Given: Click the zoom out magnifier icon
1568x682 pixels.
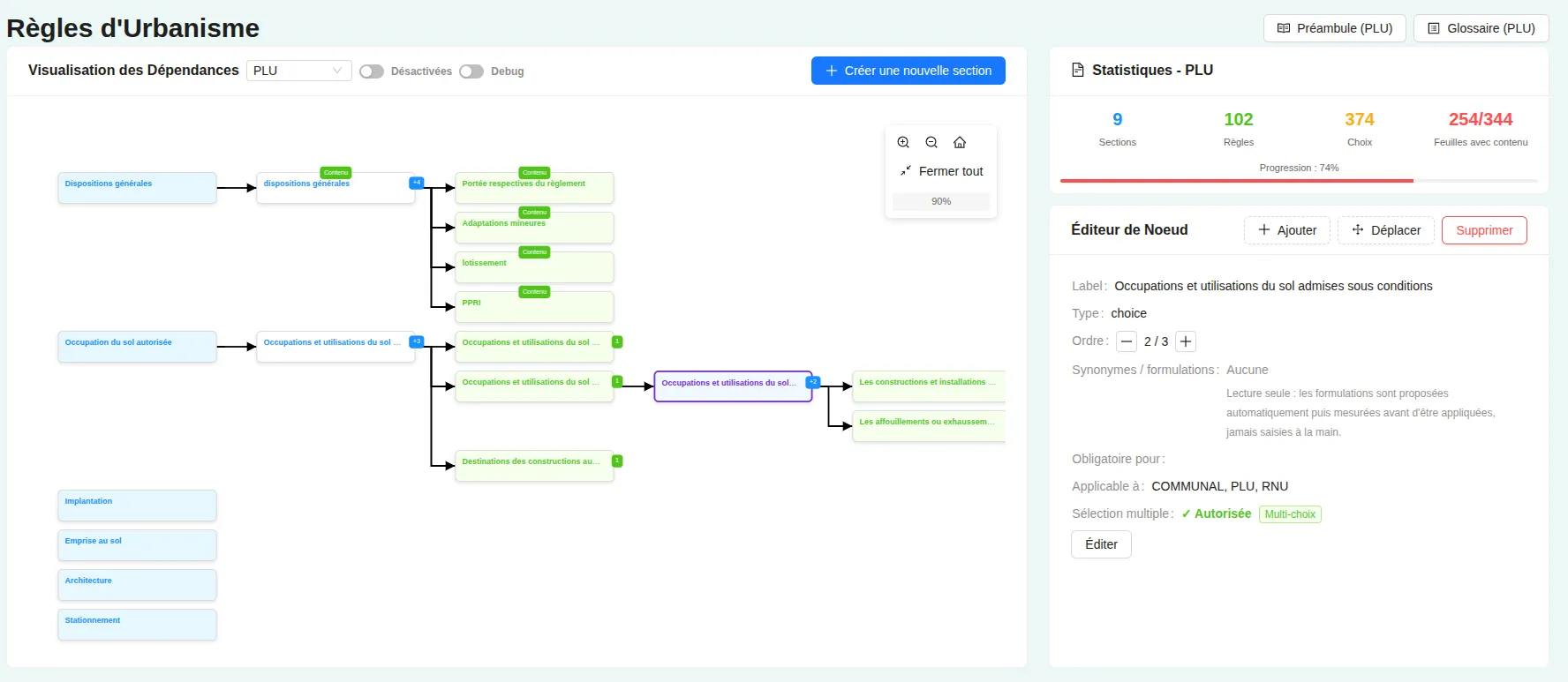Looking at the screenshot, I should pos(931,142).
